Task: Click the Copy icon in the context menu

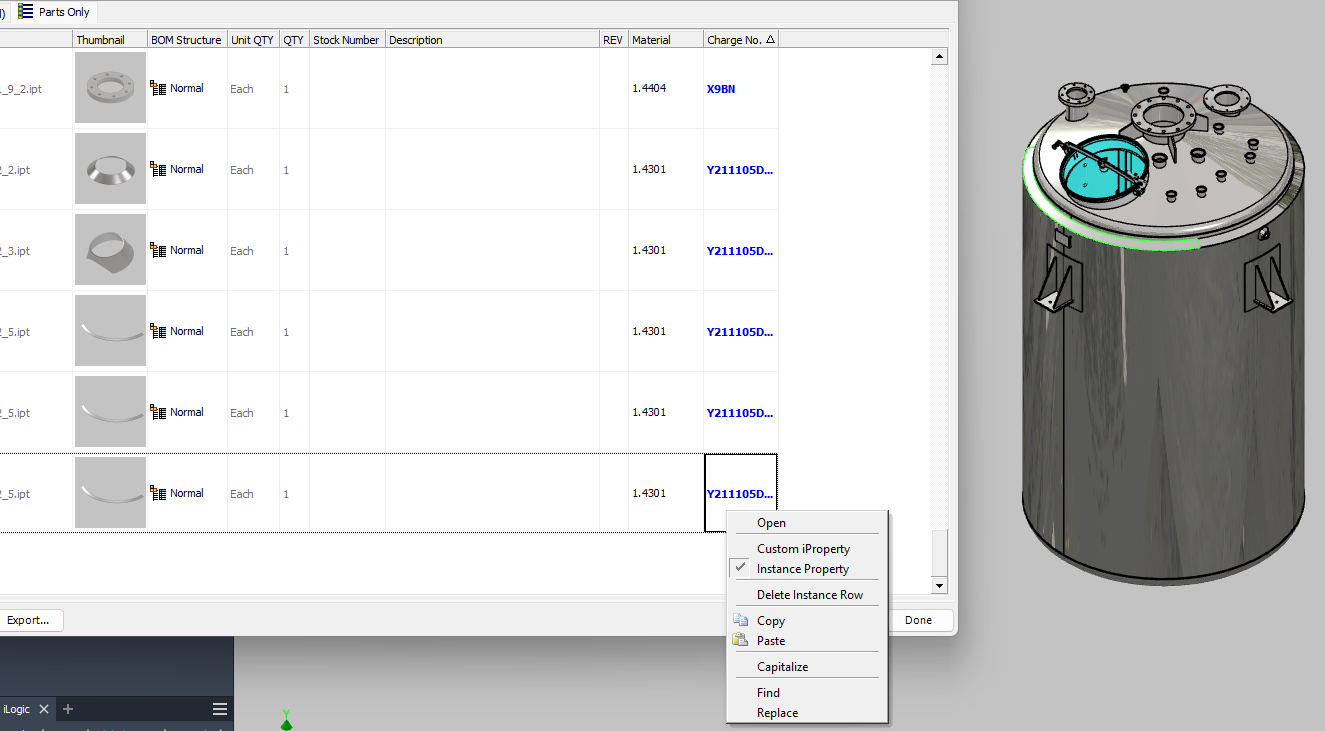Action: coord(741,620)
